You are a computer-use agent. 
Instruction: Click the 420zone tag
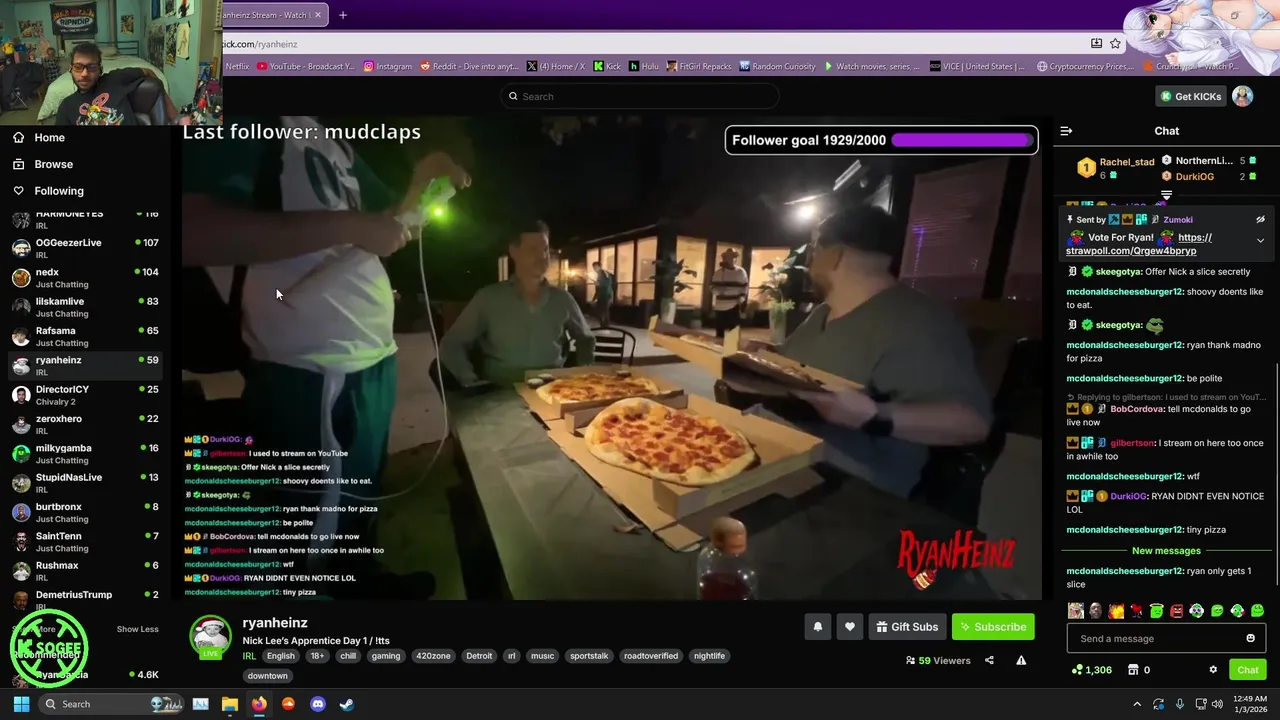pyautogui.click(x=433, y=656)
